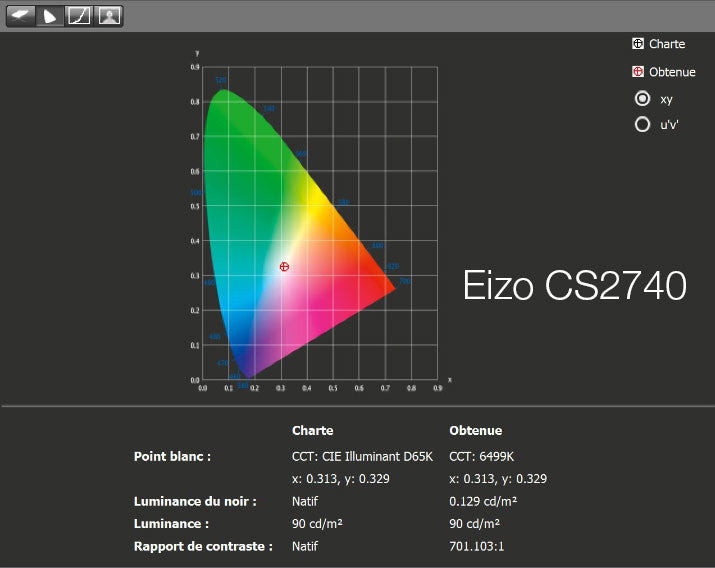Click the 'Point blanc :' row label

pos(172,456)
